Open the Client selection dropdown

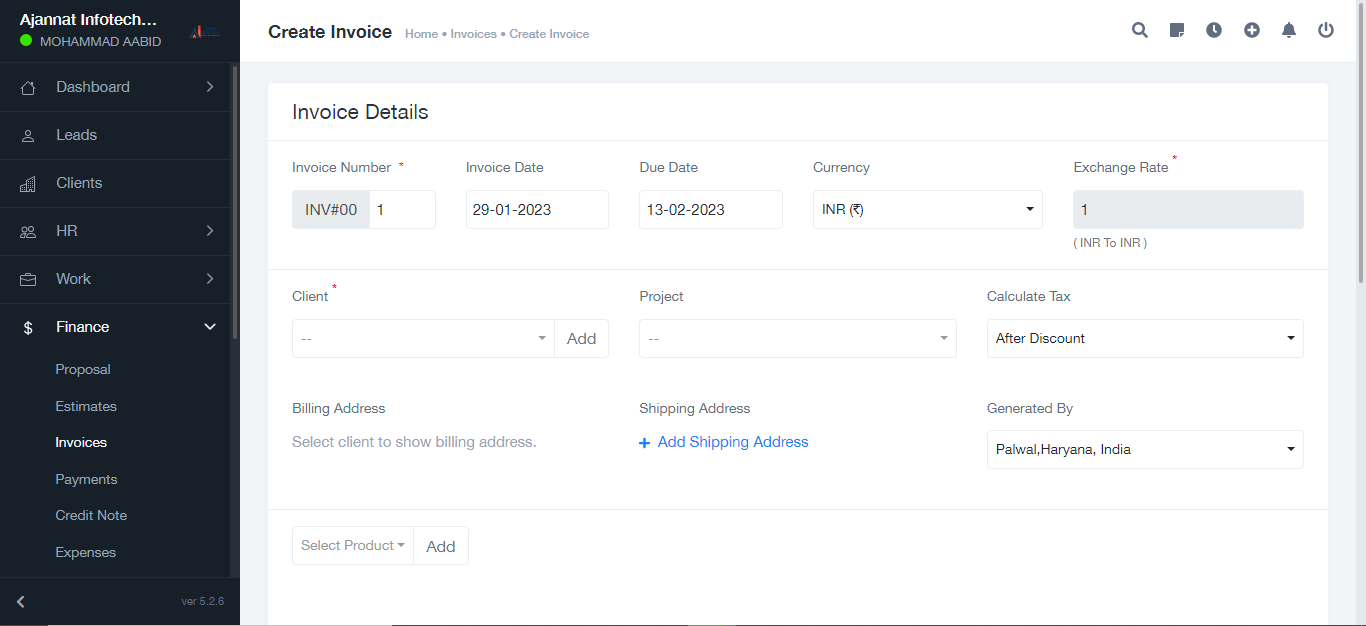click(x=423, y=339)
